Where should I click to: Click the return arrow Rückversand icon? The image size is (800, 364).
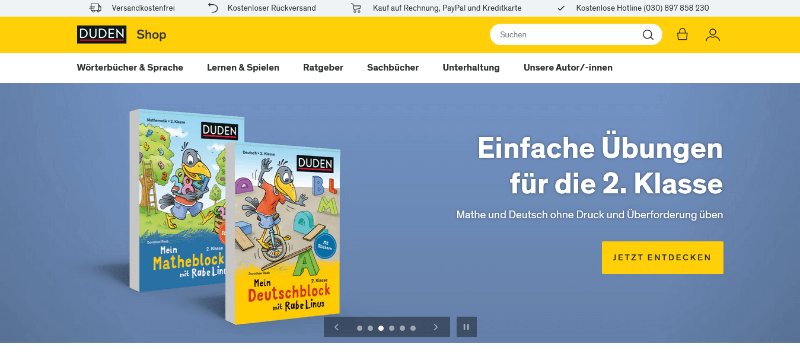(x=213, y=8)
